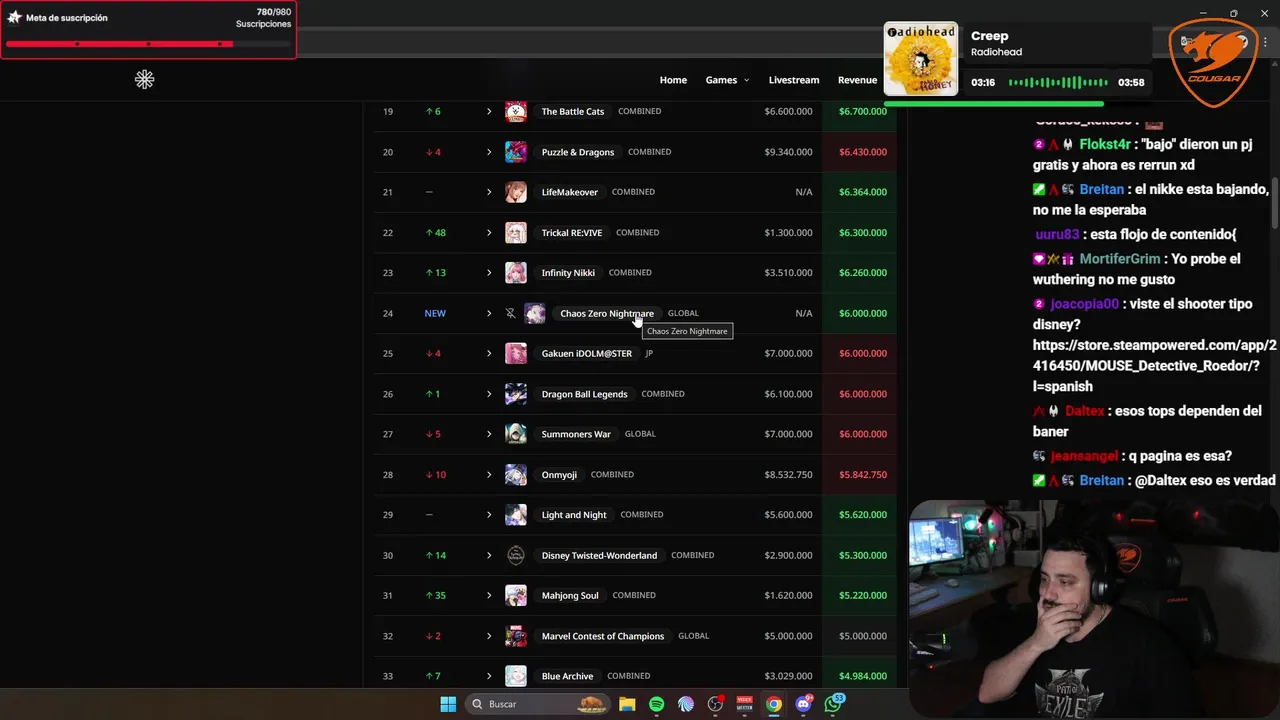Expand the Onmyoji row chevron
This screenshot has height=720, width=1280.
coord(489,474)
